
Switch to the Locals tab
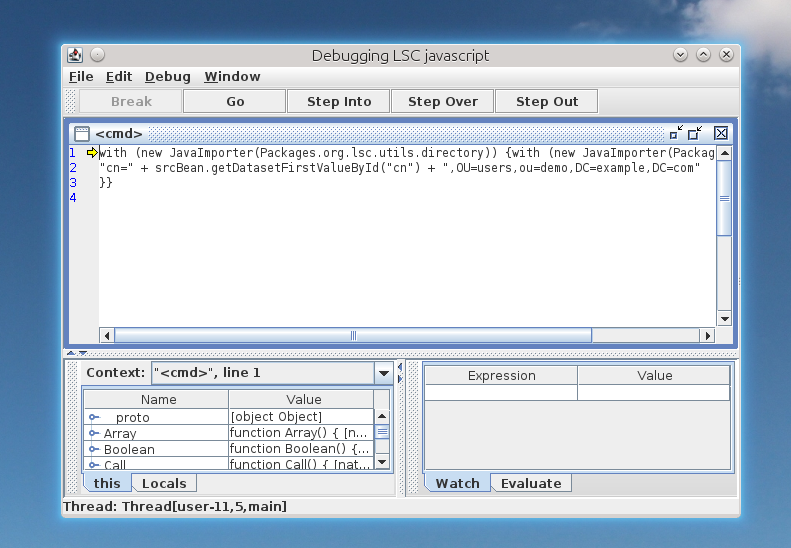point(164,483)
